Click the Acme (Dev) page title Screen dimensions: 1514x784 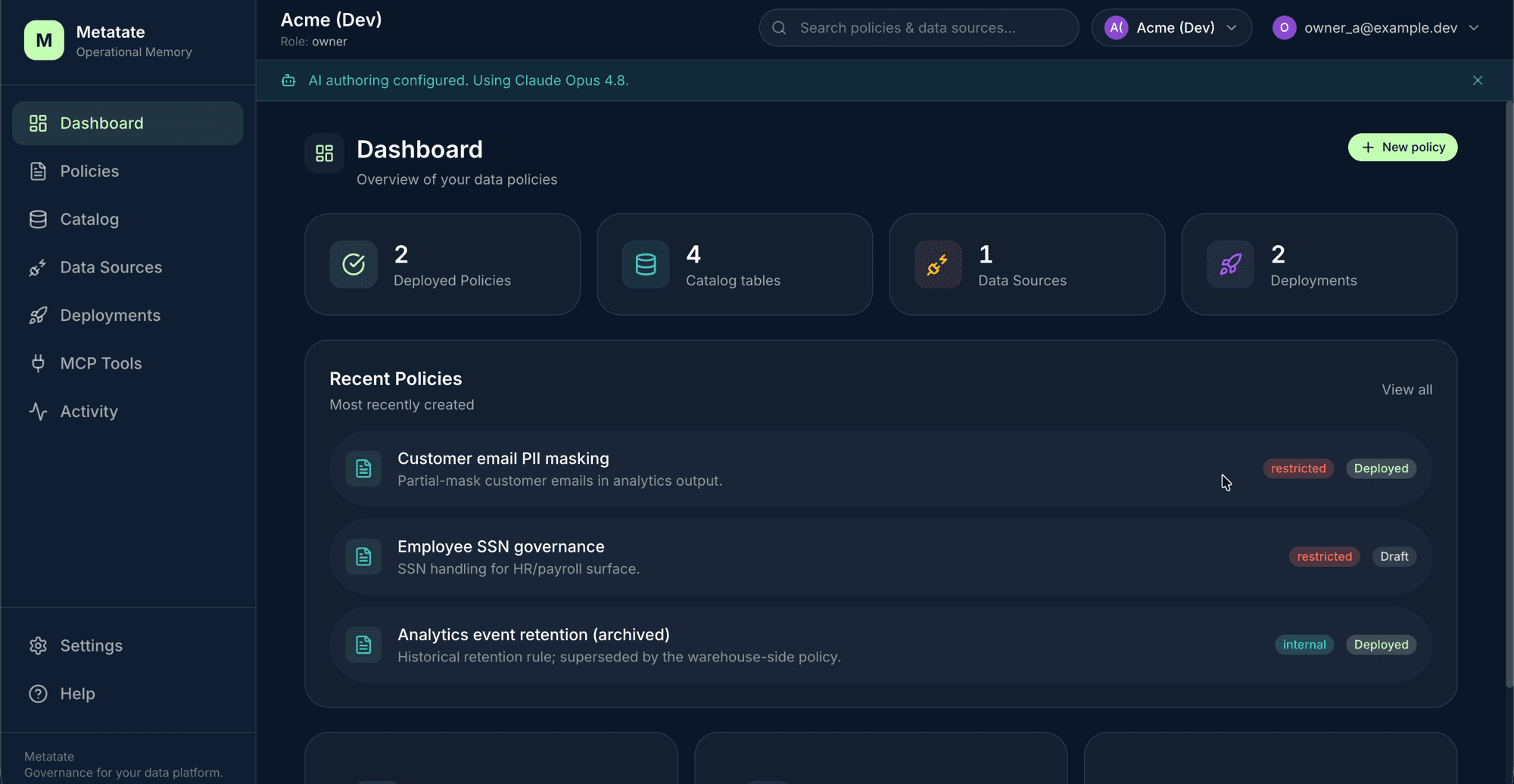pyautogui.click(x=331, y=20)
